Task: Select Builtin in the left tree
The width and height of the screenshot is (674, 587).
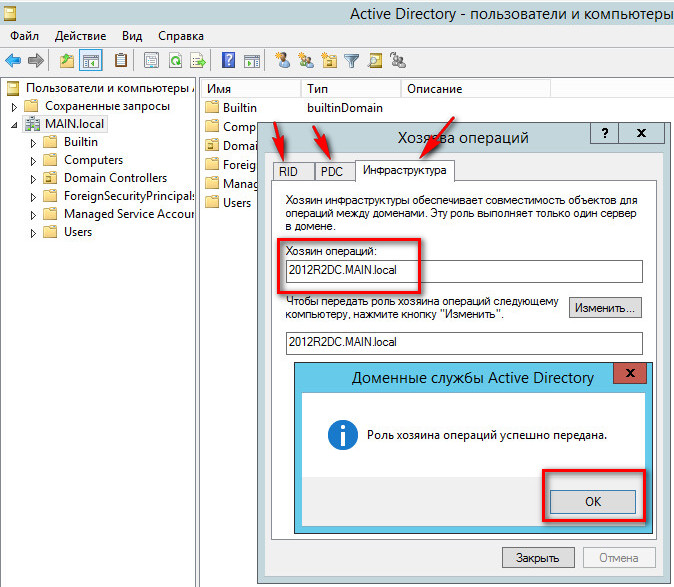Action: [81, 142]
